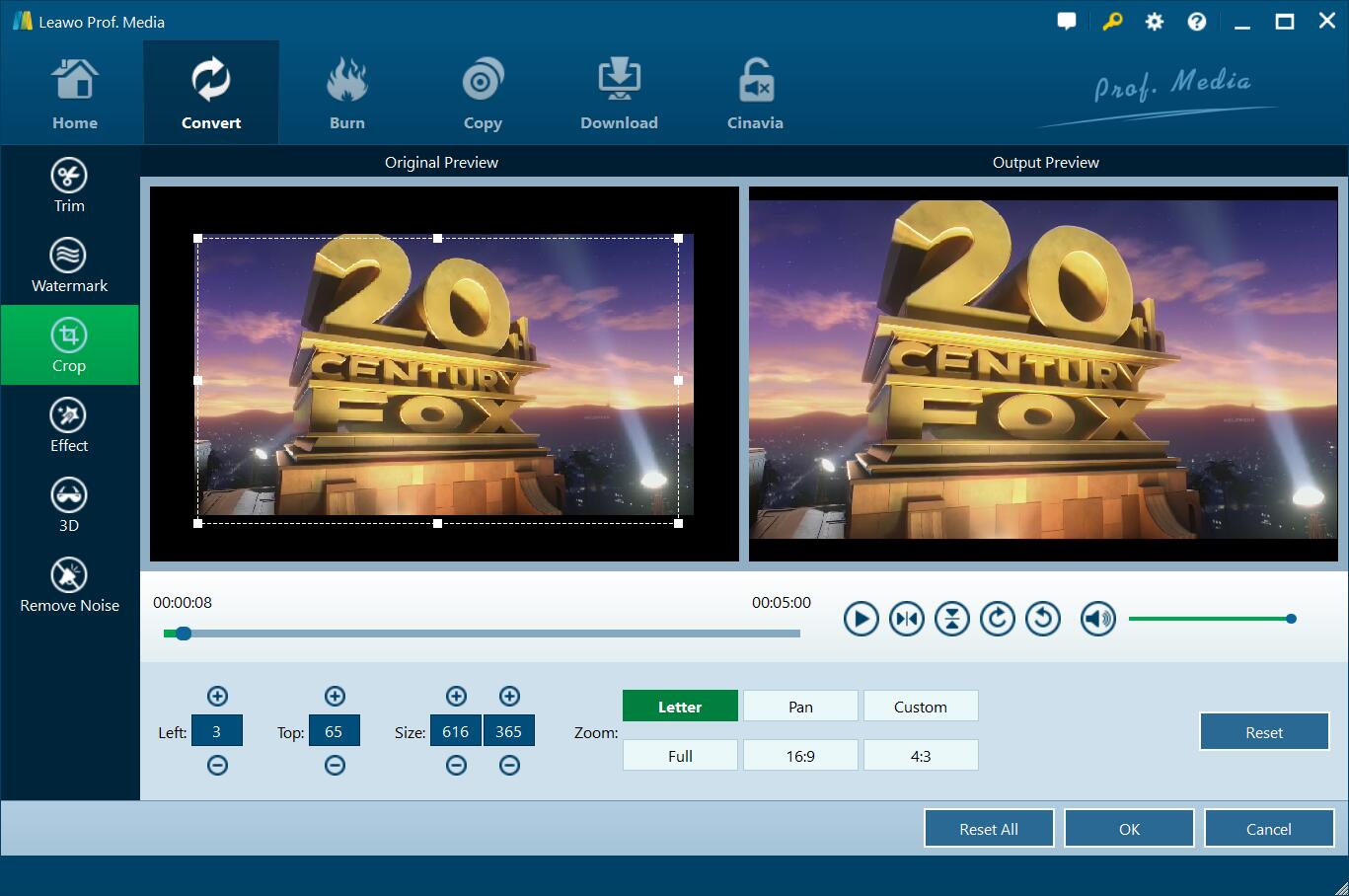Select the Pan zoom option
The width and height of the screenshot is (1349, 896).
point(800,707)
